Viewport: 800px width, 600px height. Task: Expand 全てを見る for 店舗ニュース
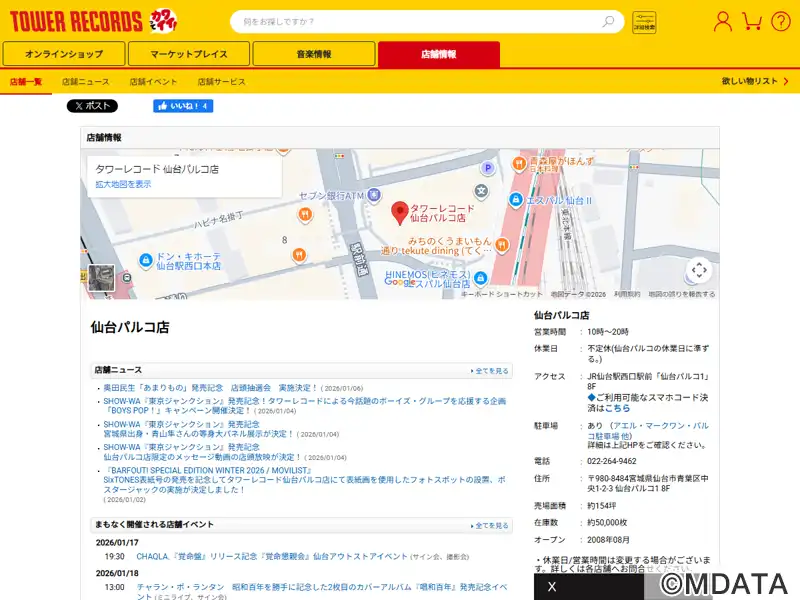tap(490, 370)
